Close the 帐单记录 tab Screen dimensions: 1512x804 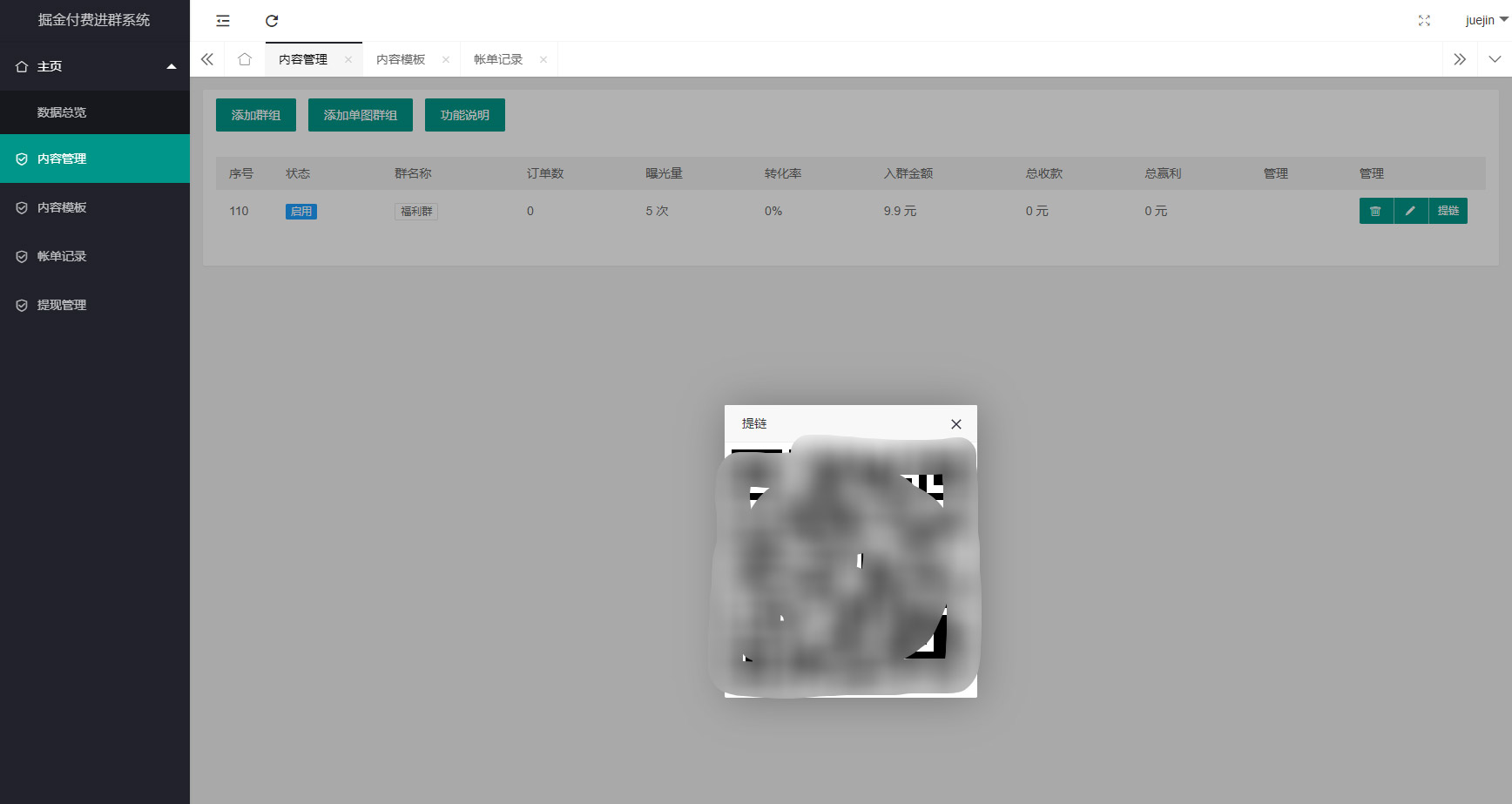pyautogui.click(x=543, y=59)
